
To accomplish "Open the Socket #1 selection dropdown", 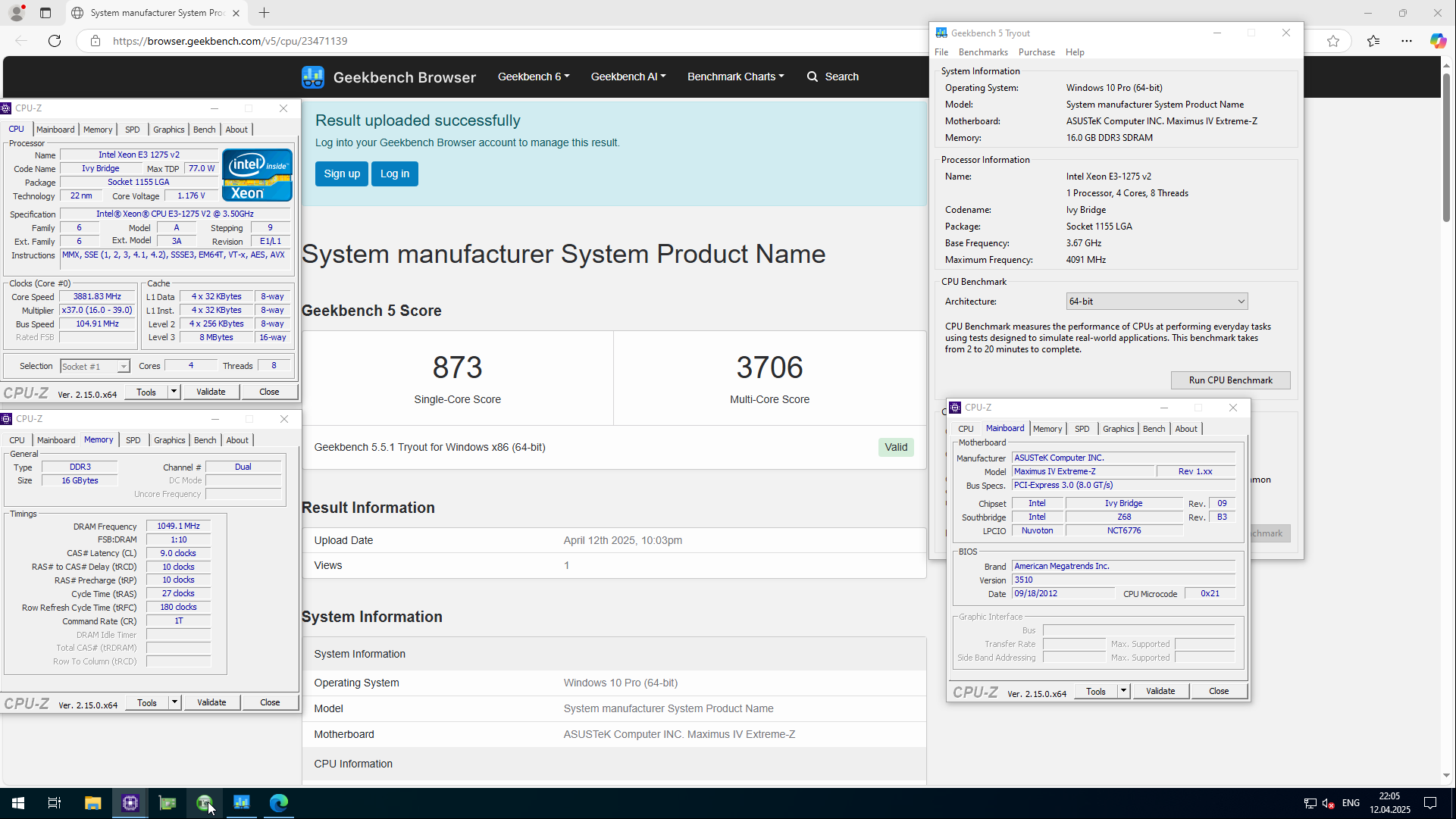I will [x=95, y=367].
